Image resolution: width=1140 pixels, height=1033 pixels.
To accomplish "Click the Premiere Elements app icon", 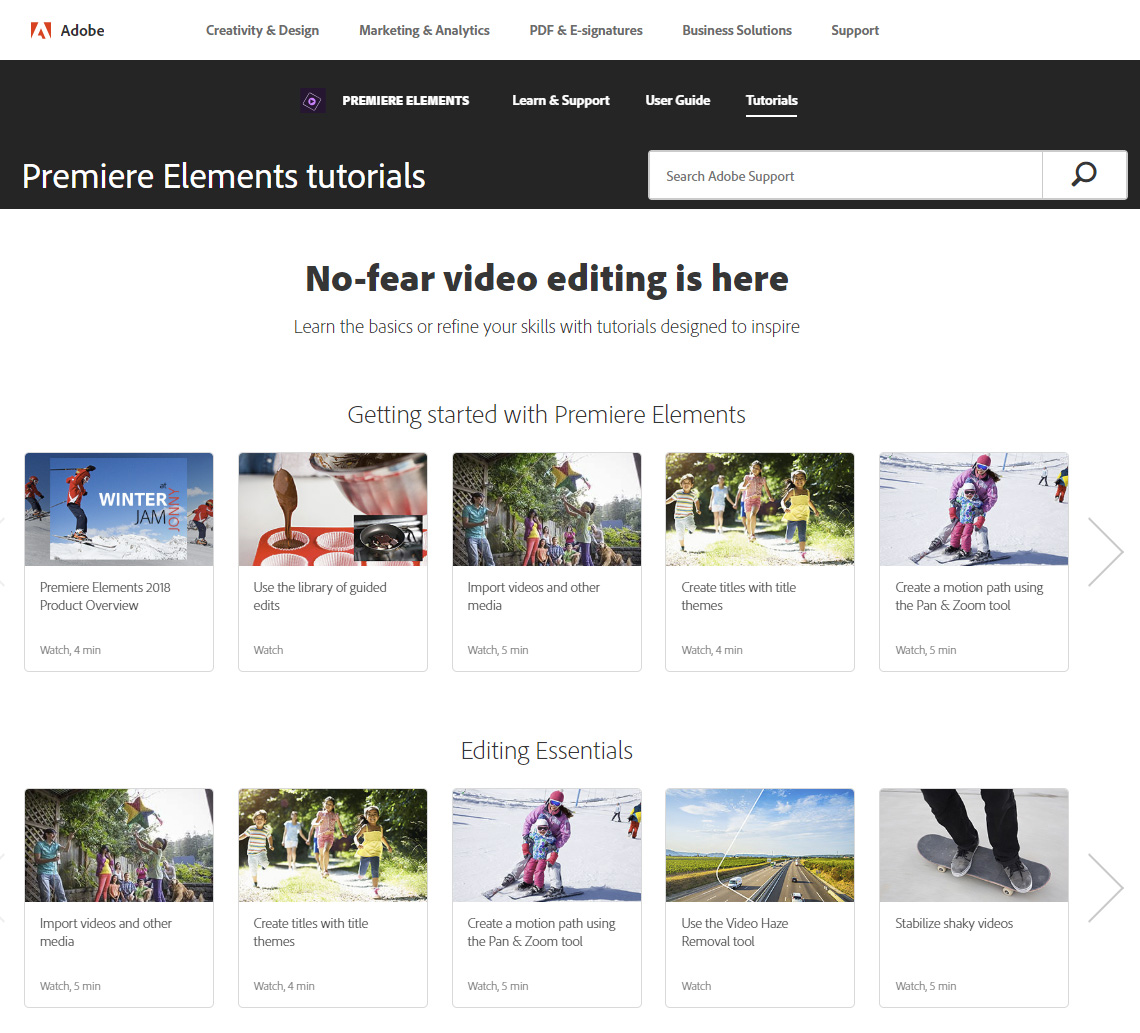I will tap(313, 100).
